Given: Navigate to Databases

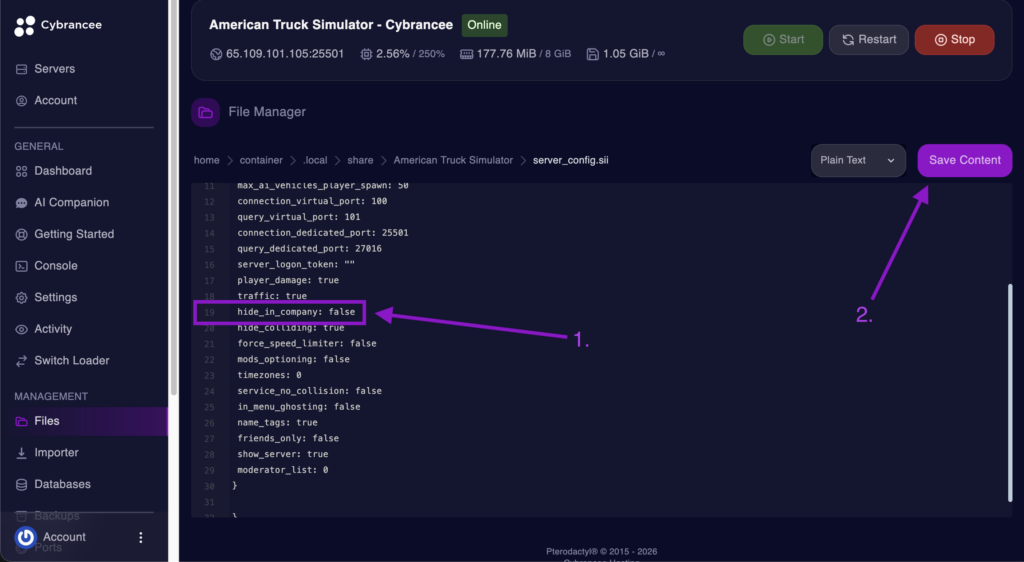Looking at the screenshot, I should [x=63, y=485].
